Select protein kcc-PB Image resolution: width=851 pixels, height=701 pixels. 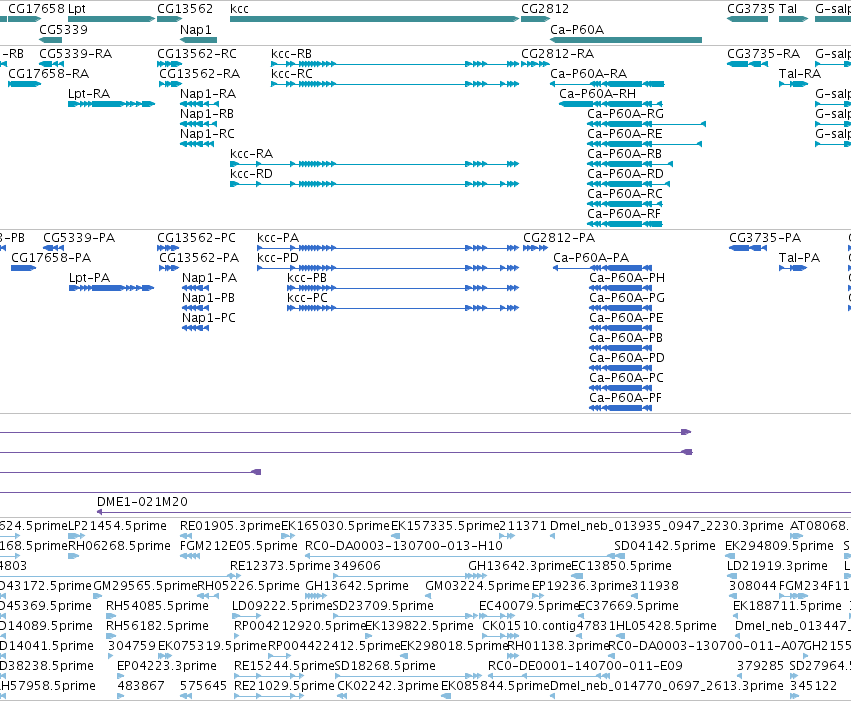[x=307, y=278]
